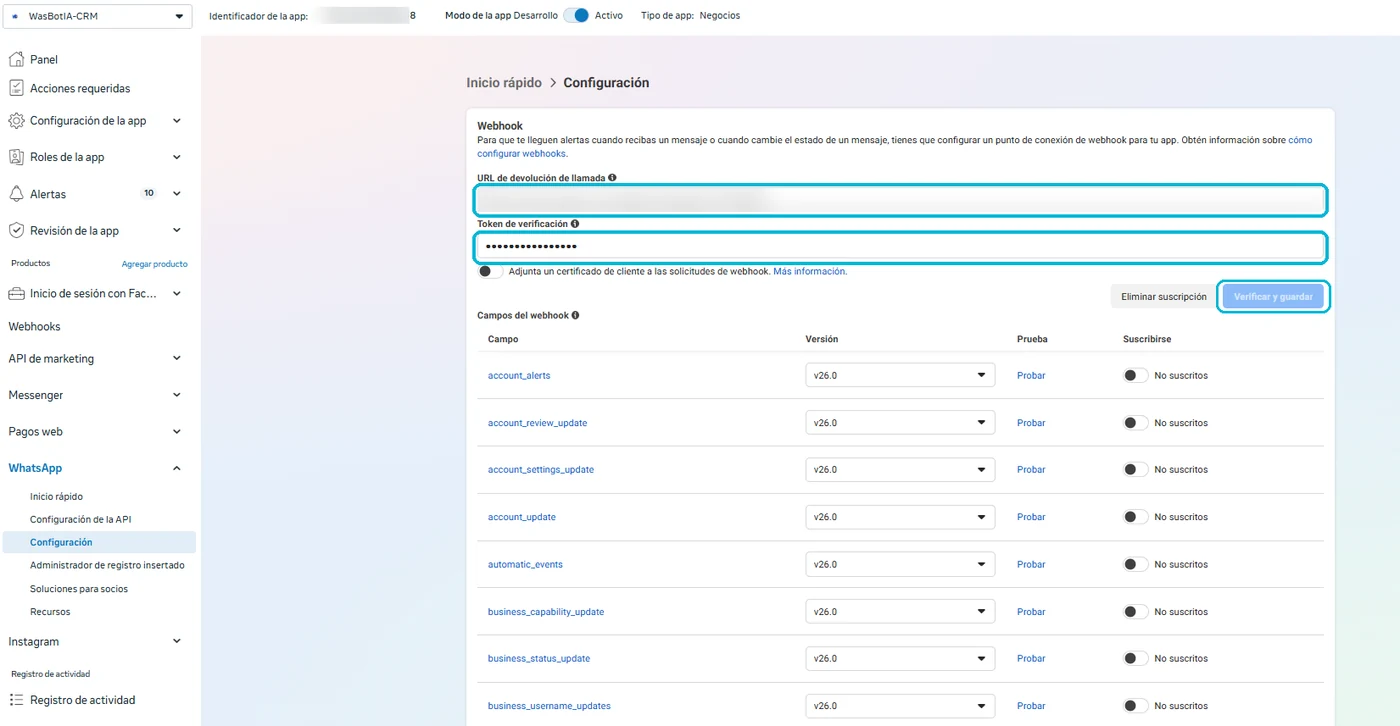The width and height of the screenshot is (1400, 726).
Task: Open the WasBotIA-CRM app selector dropdown
Action: (x=97, y=16)
